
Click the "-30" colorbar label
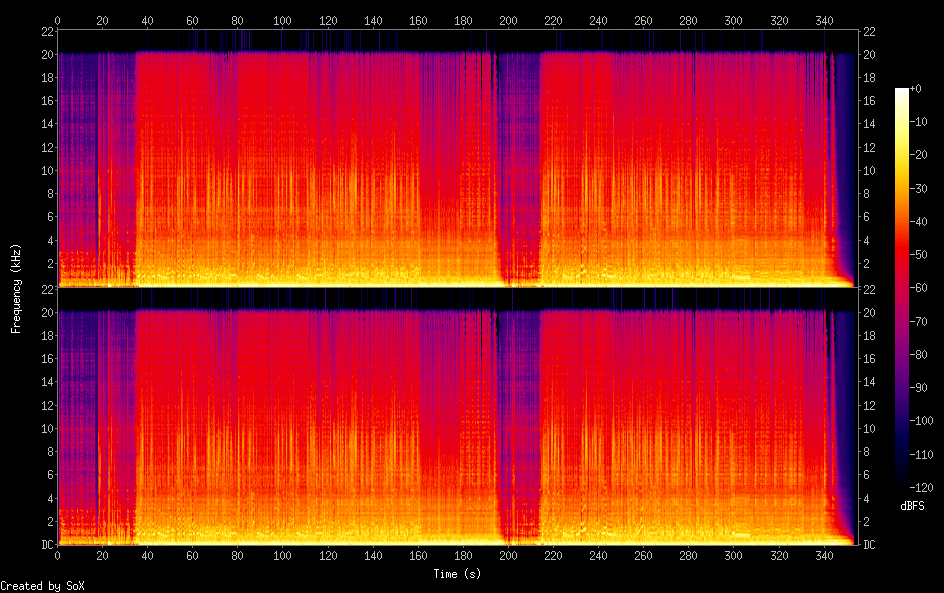919,188
